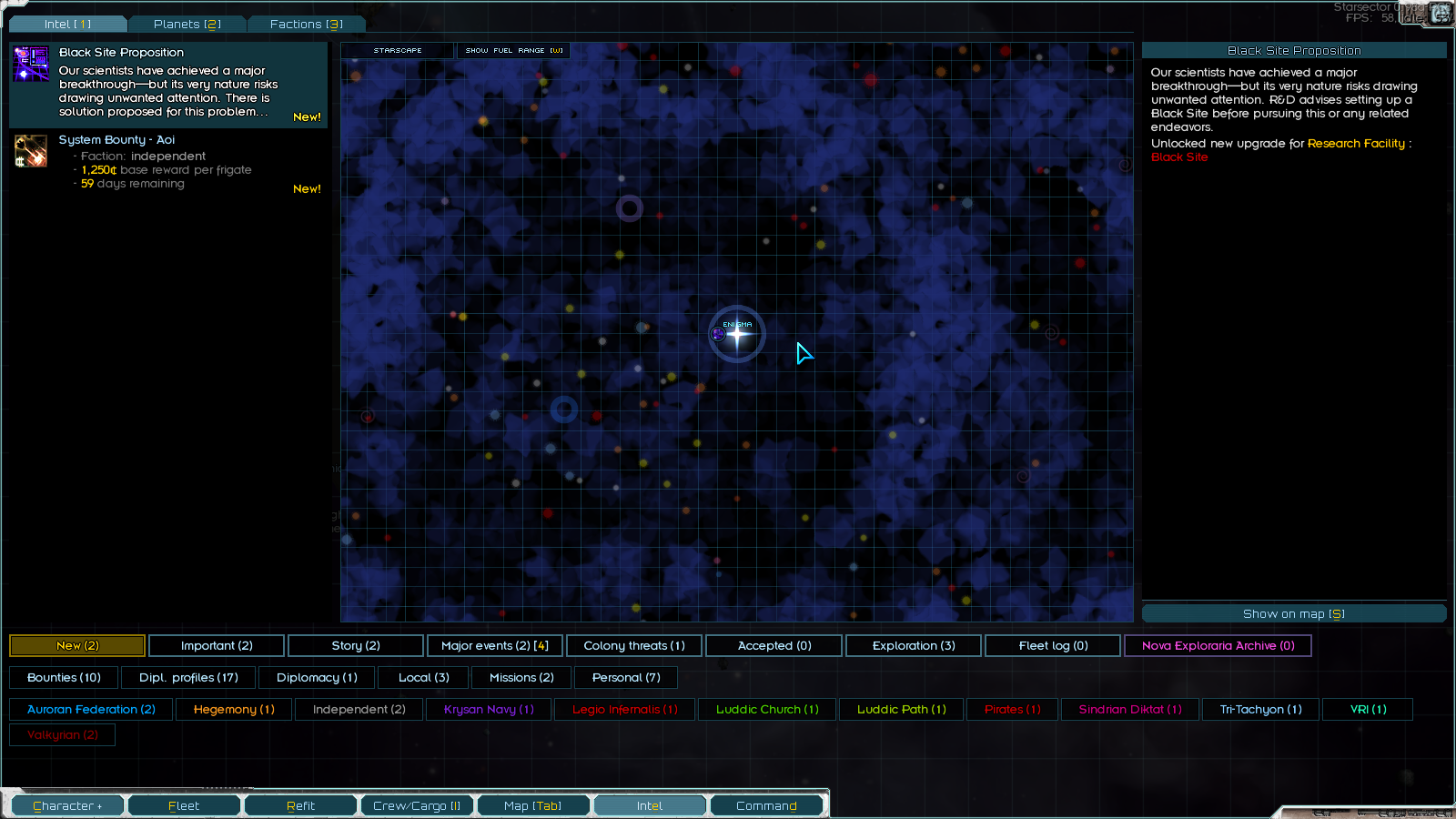Image resolution: width=1456 pixels, height=819 pixels.
Task: Open the Command screen button
Action: (766, 805)
